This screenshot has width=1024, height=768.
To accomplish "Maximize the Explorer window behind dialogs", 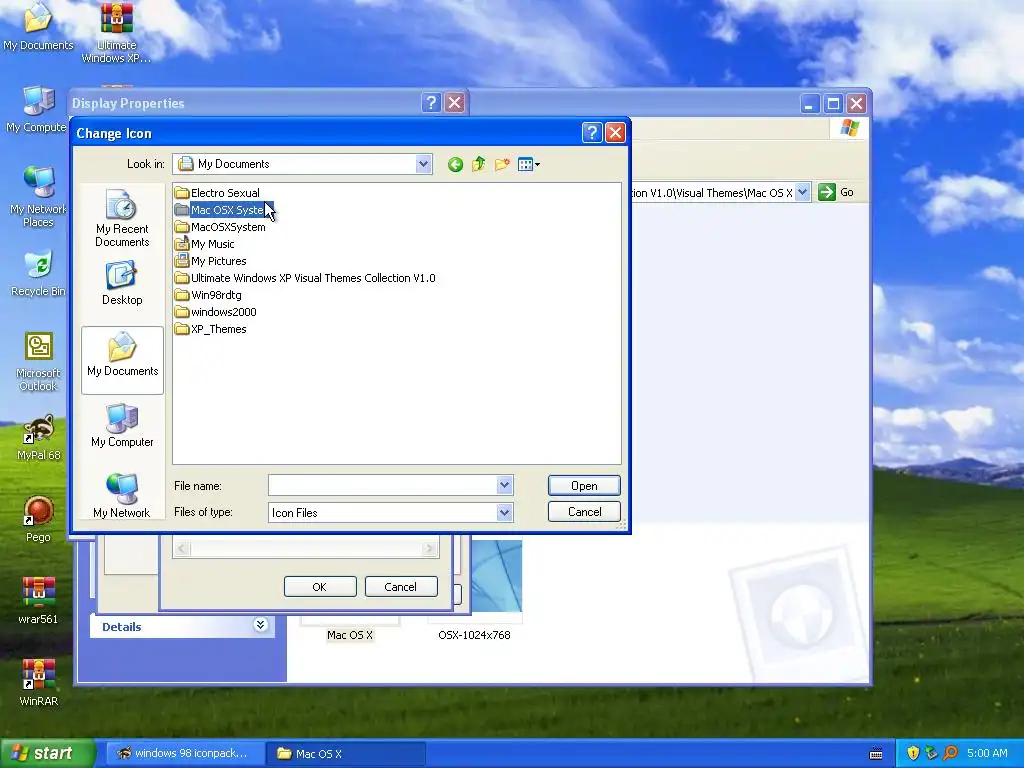I will pyautogui.click(x=833, y=103).
